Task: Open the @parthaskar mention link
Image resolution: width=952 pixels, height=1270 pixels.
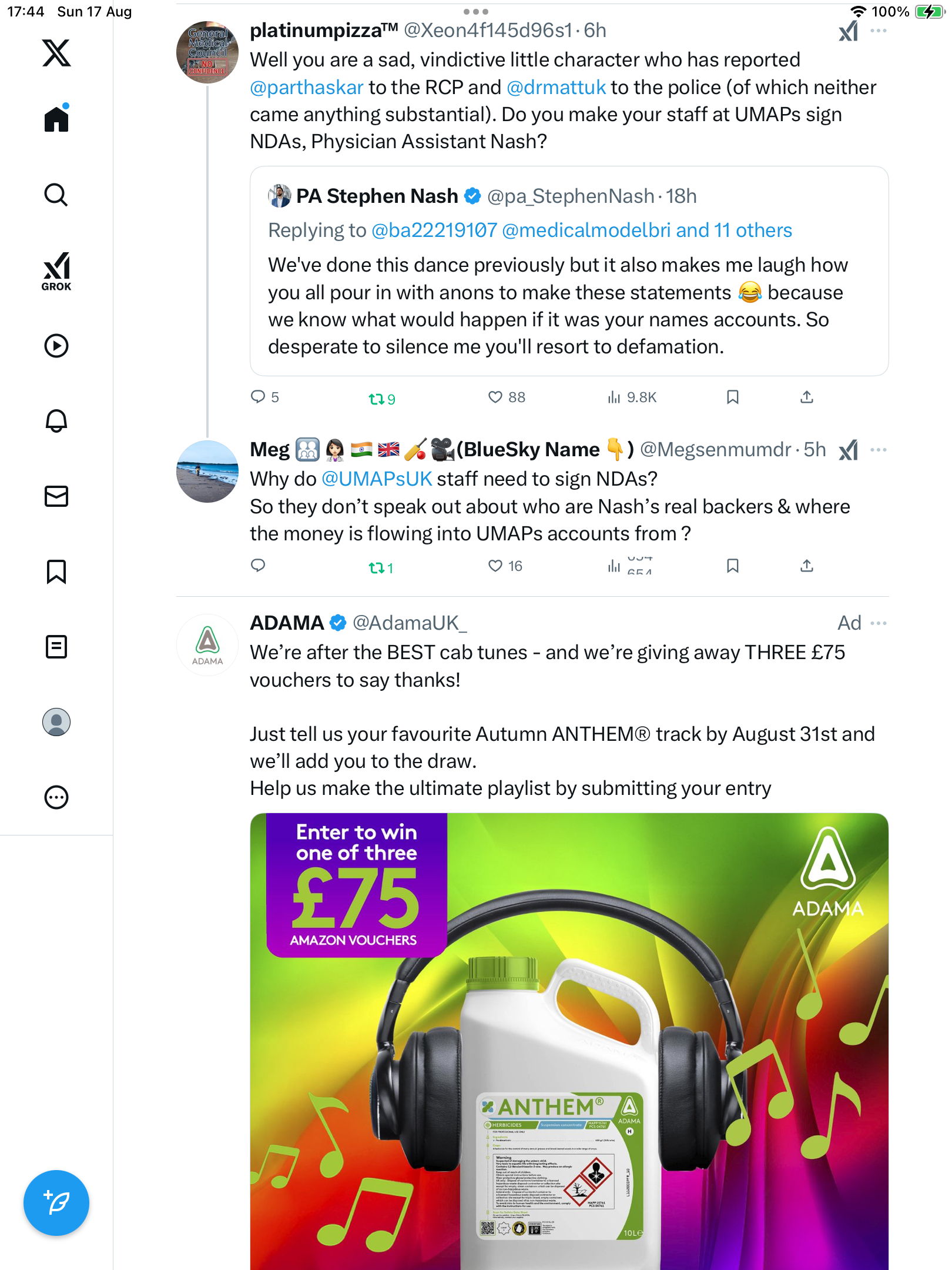Action: 306,88
